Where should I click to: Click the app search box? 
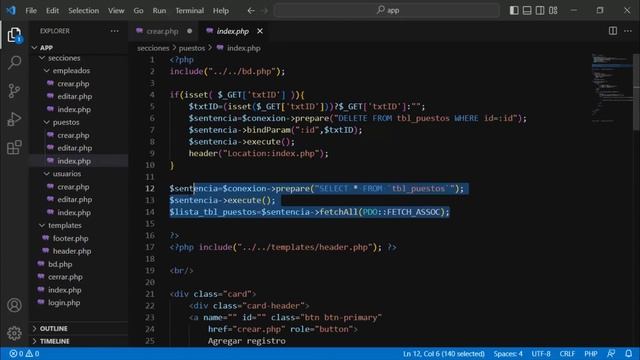pos(387,10)
